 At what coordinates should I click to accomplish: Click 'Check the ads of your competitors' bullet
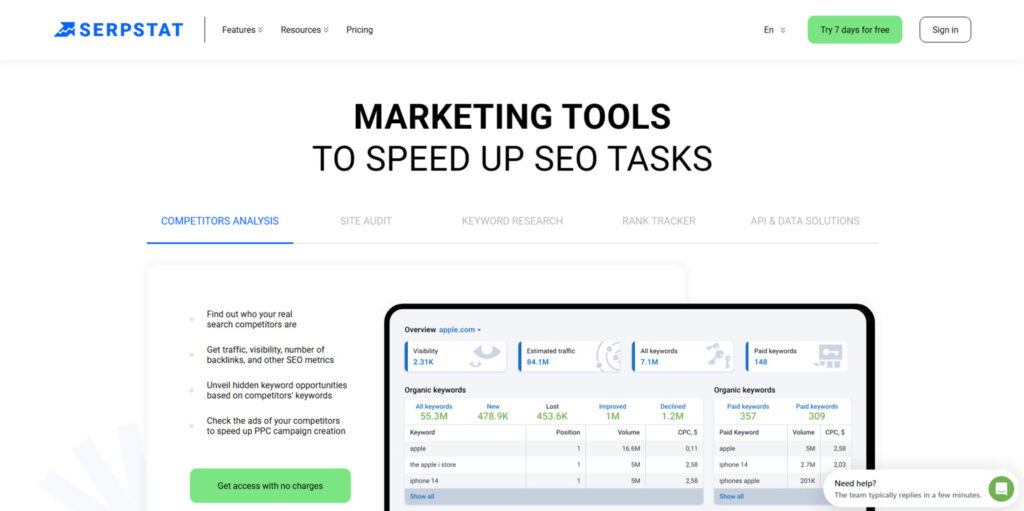[276, 426]
